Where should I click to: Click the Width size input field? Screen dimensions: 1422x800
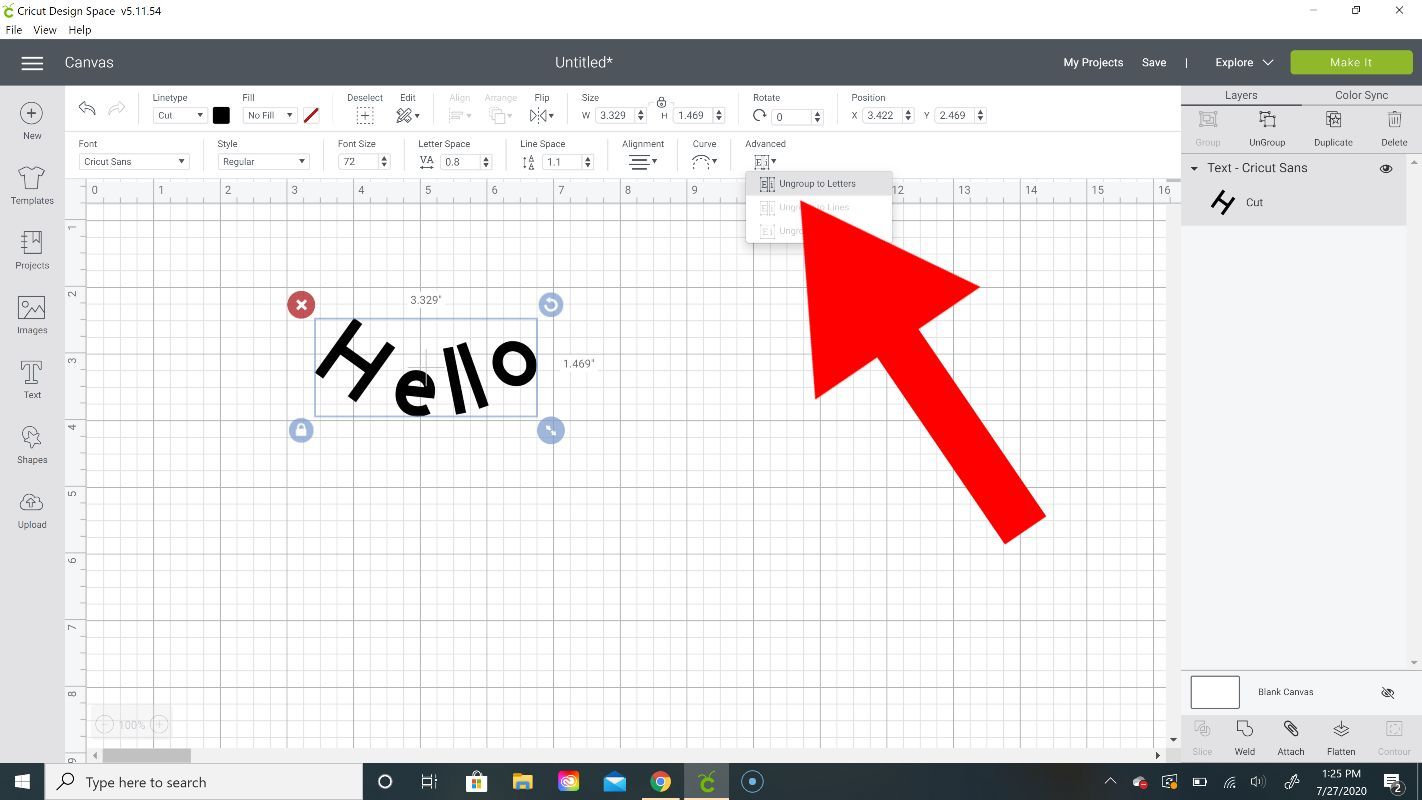tap(616, 116)
